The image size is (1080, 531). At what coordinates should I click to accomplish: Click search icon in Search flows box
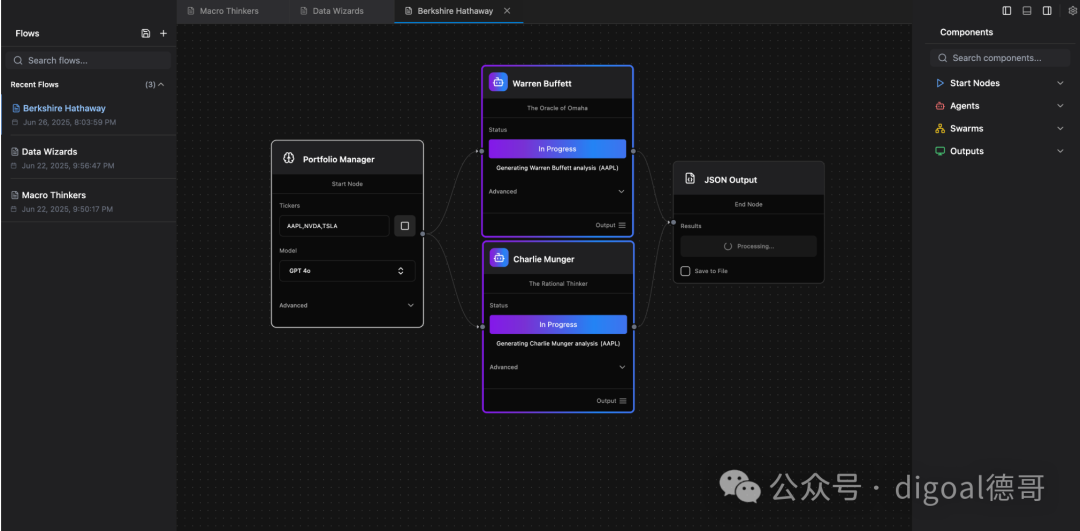coord(18,61)
